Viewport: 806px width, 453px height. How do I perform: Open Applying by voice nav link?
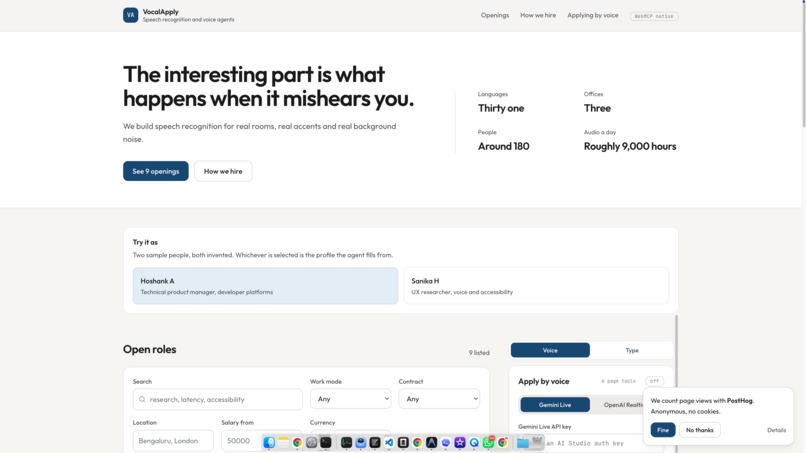click(x=593, y=15)
